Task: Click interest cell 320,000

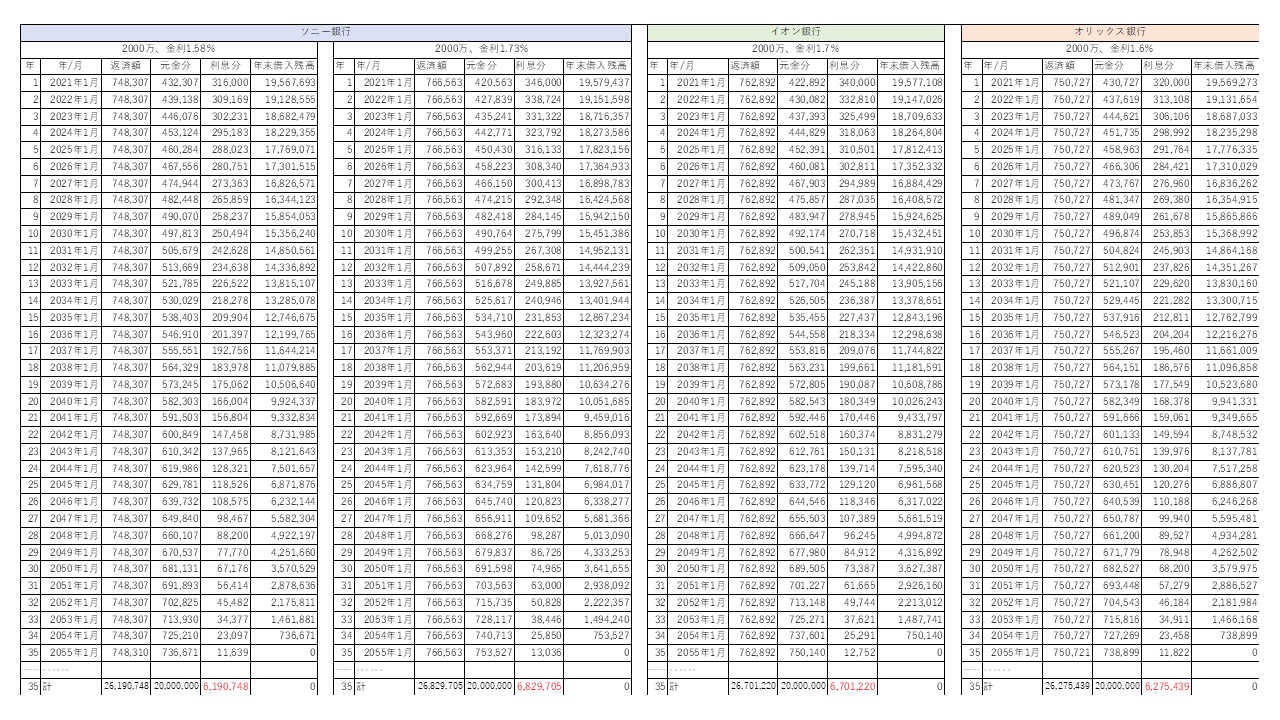Action: pos(1167,82)
